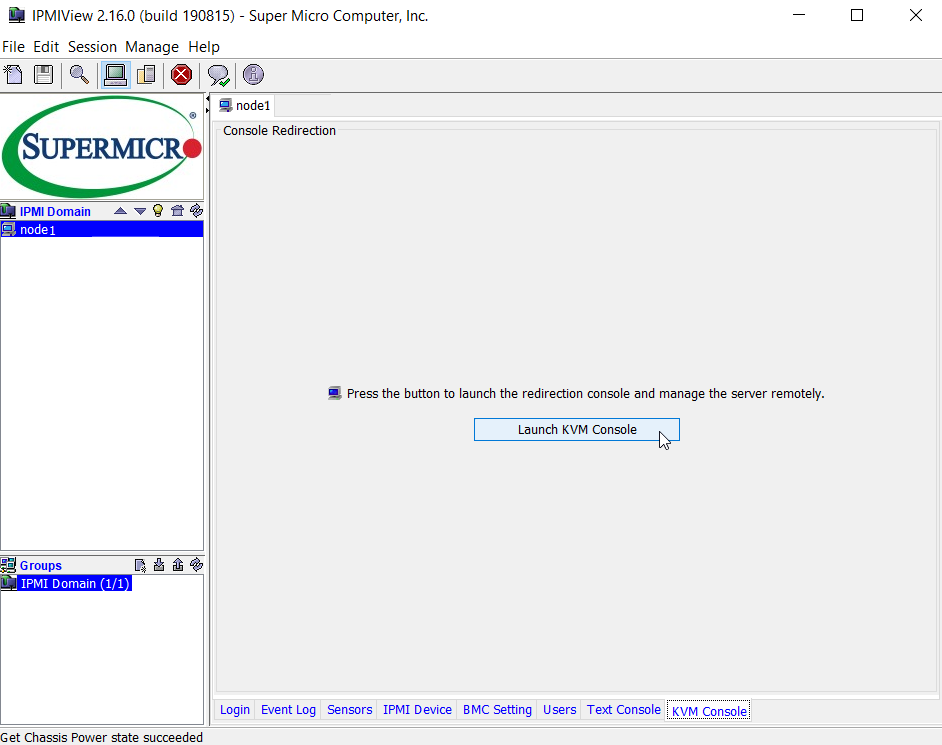Click the refresh icon in IPMI Domain header
The image size is (942, 745).
click(196, 210)
